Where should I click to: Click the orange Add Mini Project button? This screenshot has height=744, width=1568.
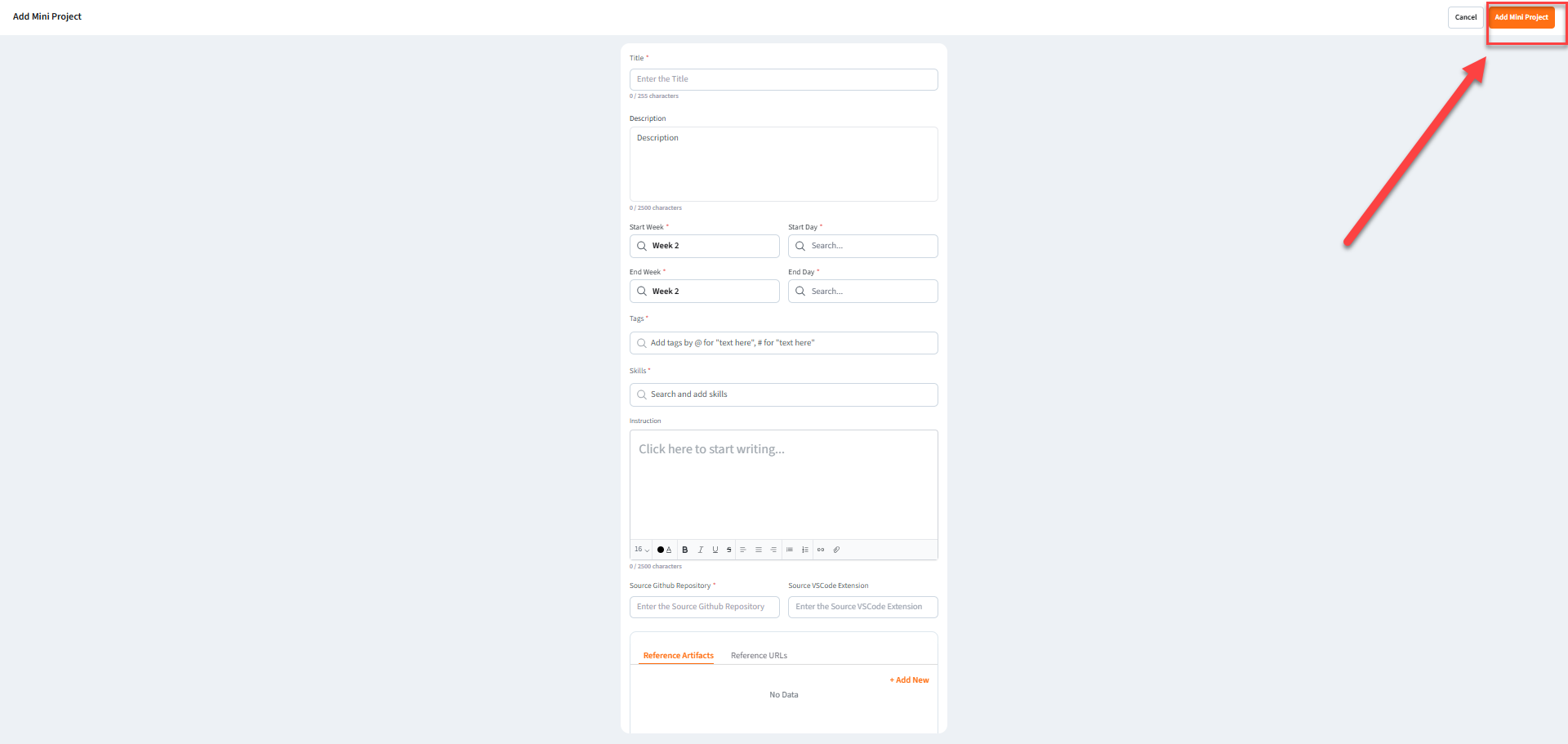tap(1521, 17)
